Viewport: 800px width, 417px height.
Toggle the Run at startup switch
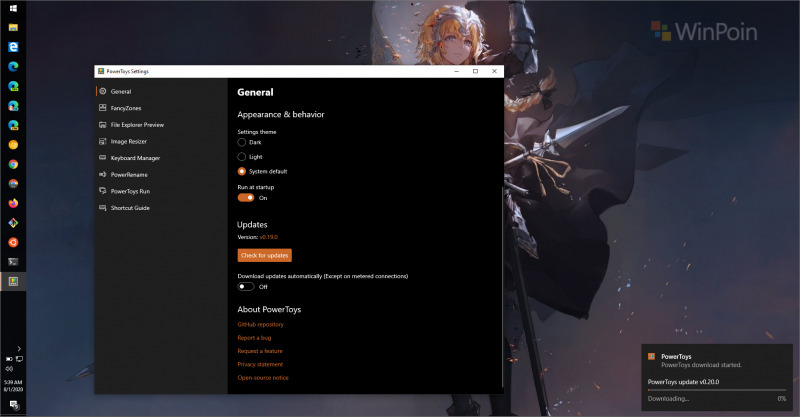[246, 198]
